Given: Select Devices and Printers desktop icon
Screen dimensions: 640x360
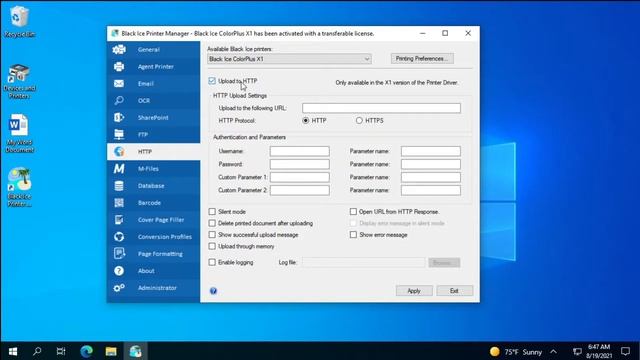Looking at the screenshot, I should coord(19,82).
